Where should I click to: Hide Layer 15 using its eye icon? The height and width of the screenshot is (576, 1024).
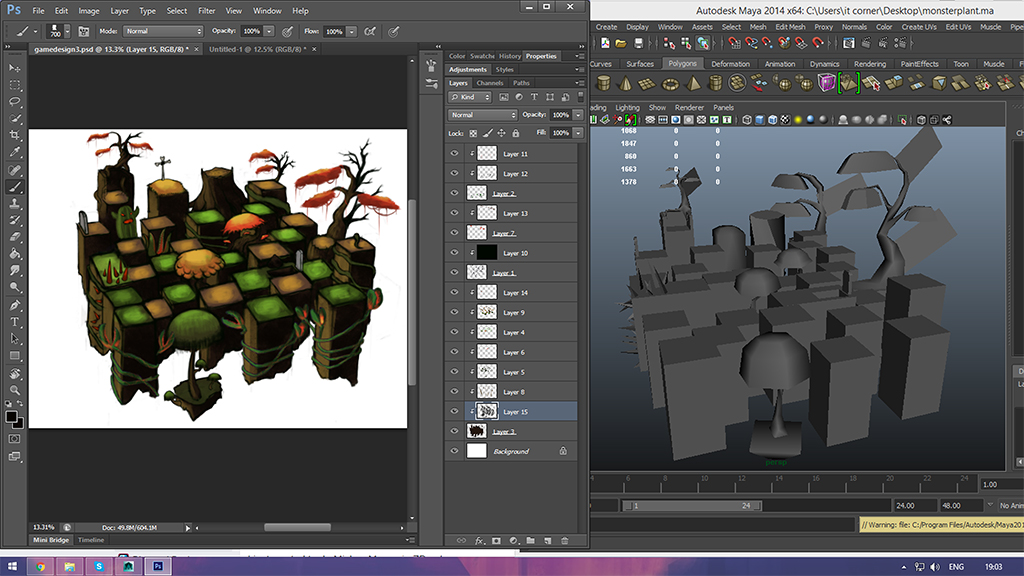(455, 411)
